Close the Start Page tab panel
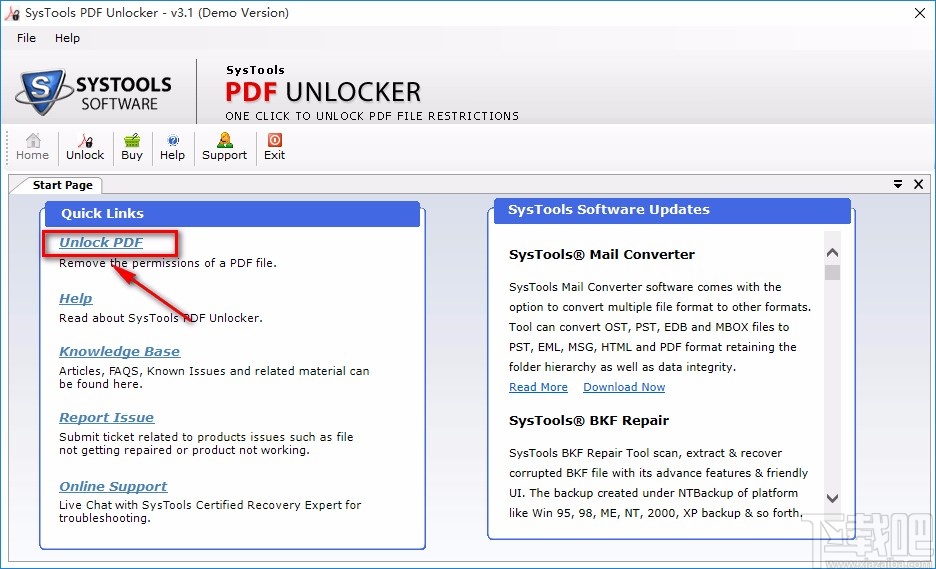This screenshot has height=569, width=936. pyautogui.click(x=919, y=184)
